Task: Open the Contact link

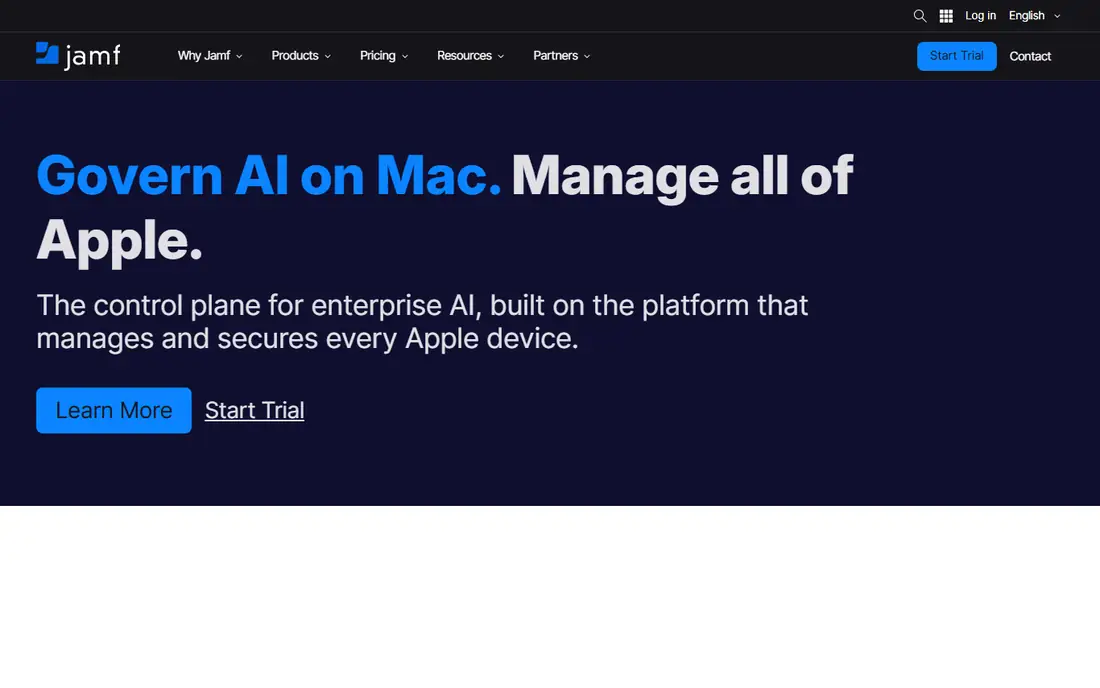Action: [1030, 56]
